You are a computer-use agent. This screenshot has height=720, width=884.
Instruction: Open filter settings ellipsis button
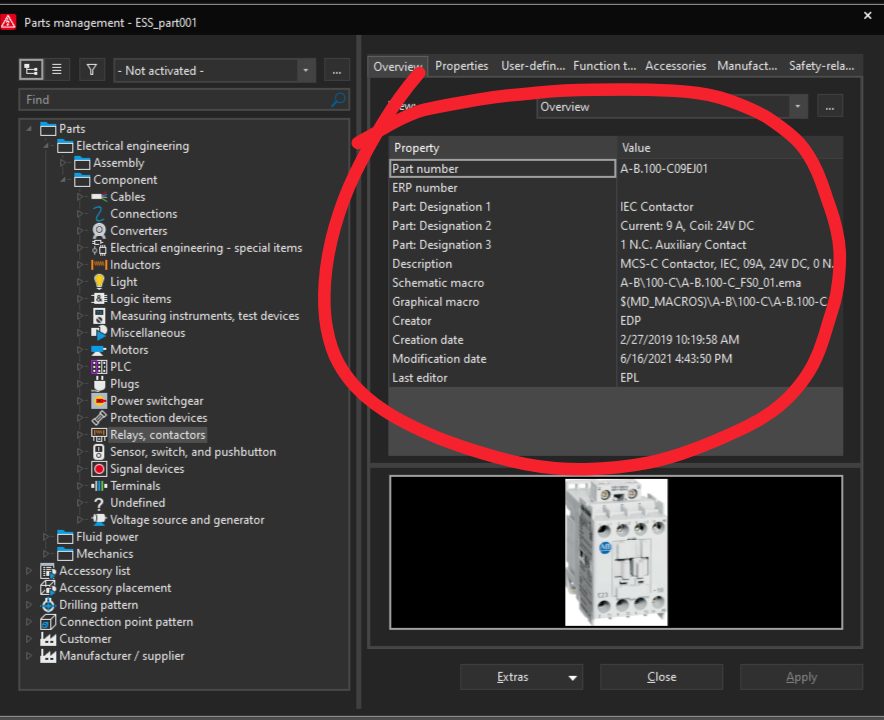[x=337, y=70]
